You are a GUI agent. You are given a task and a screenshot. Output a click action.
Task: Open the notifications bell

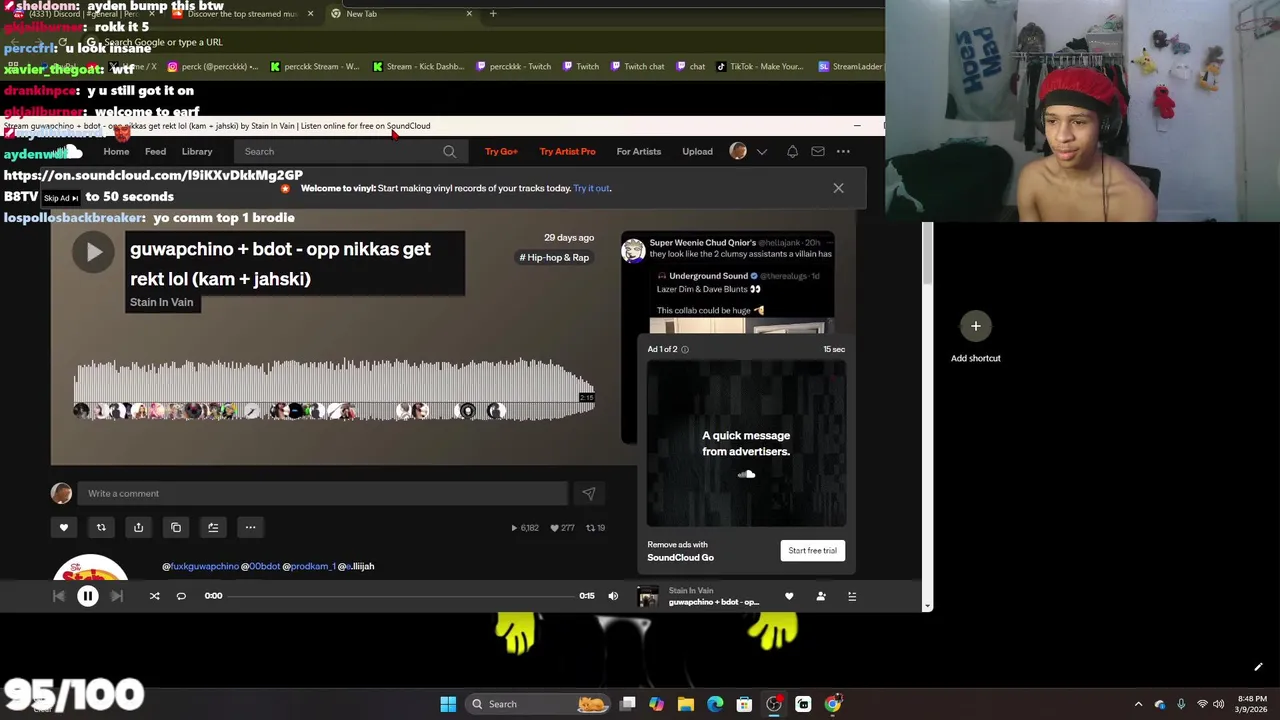point(792,152)
